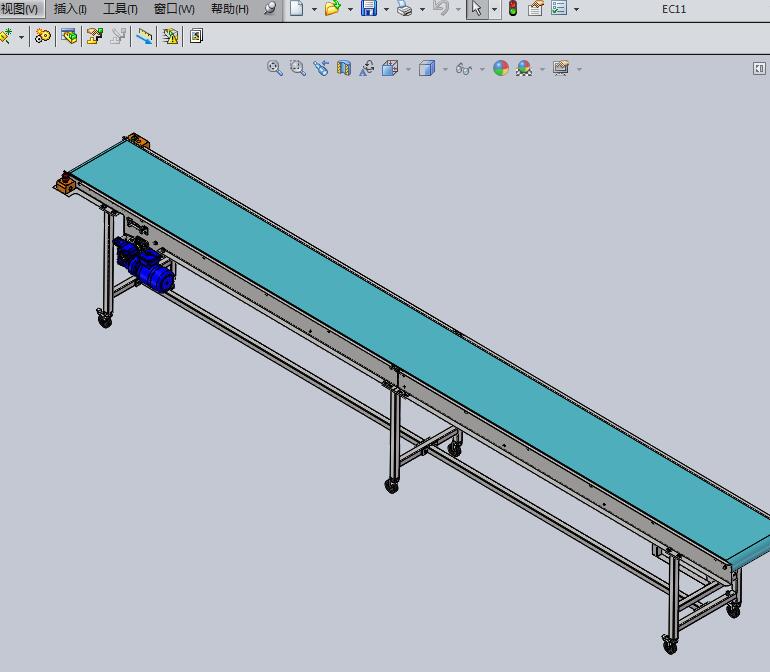Click the Previous View icon

[x=321, y=68]
